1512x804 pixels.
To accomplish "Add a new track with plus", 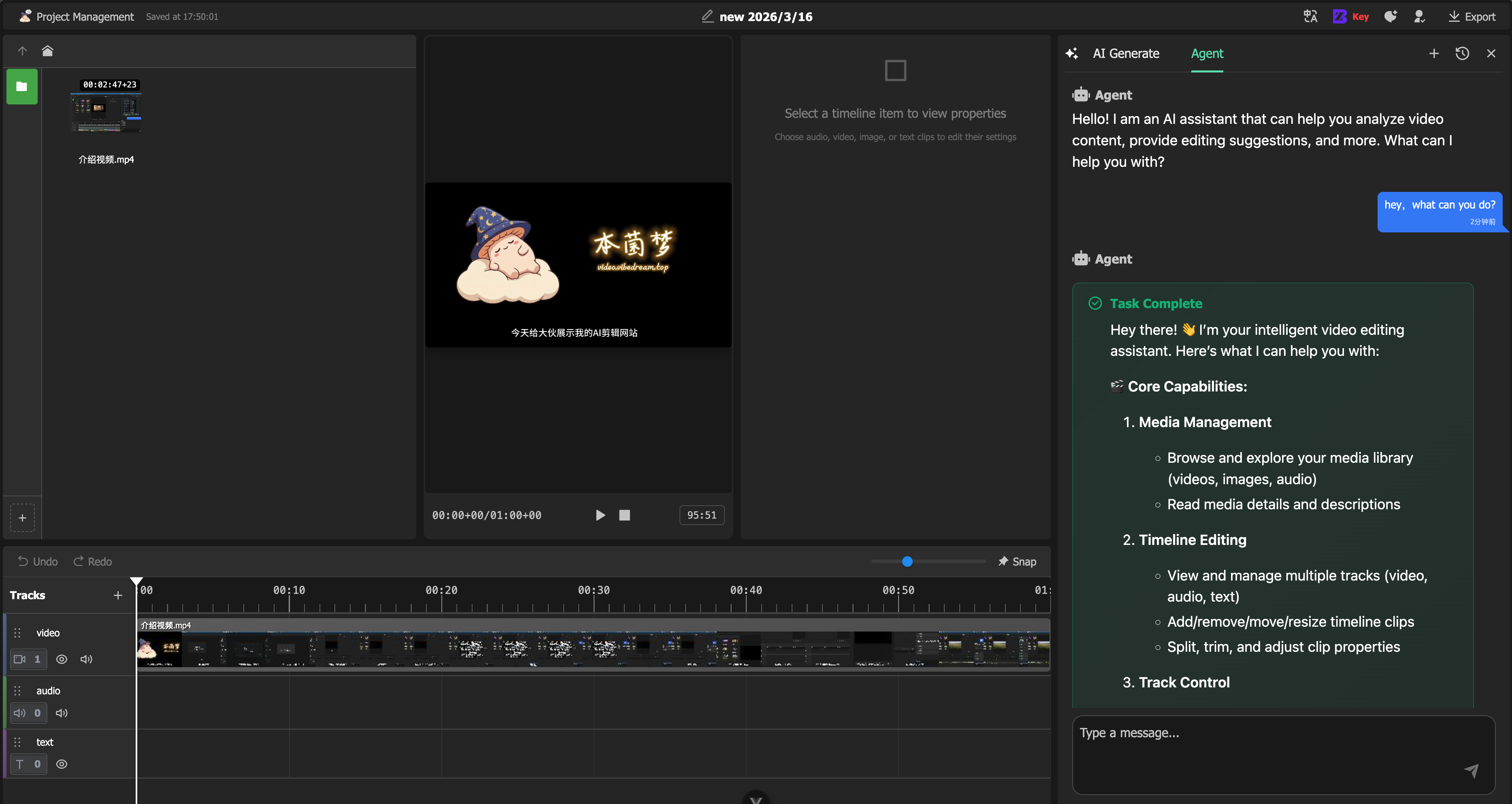I will click(x=117, y=595).
